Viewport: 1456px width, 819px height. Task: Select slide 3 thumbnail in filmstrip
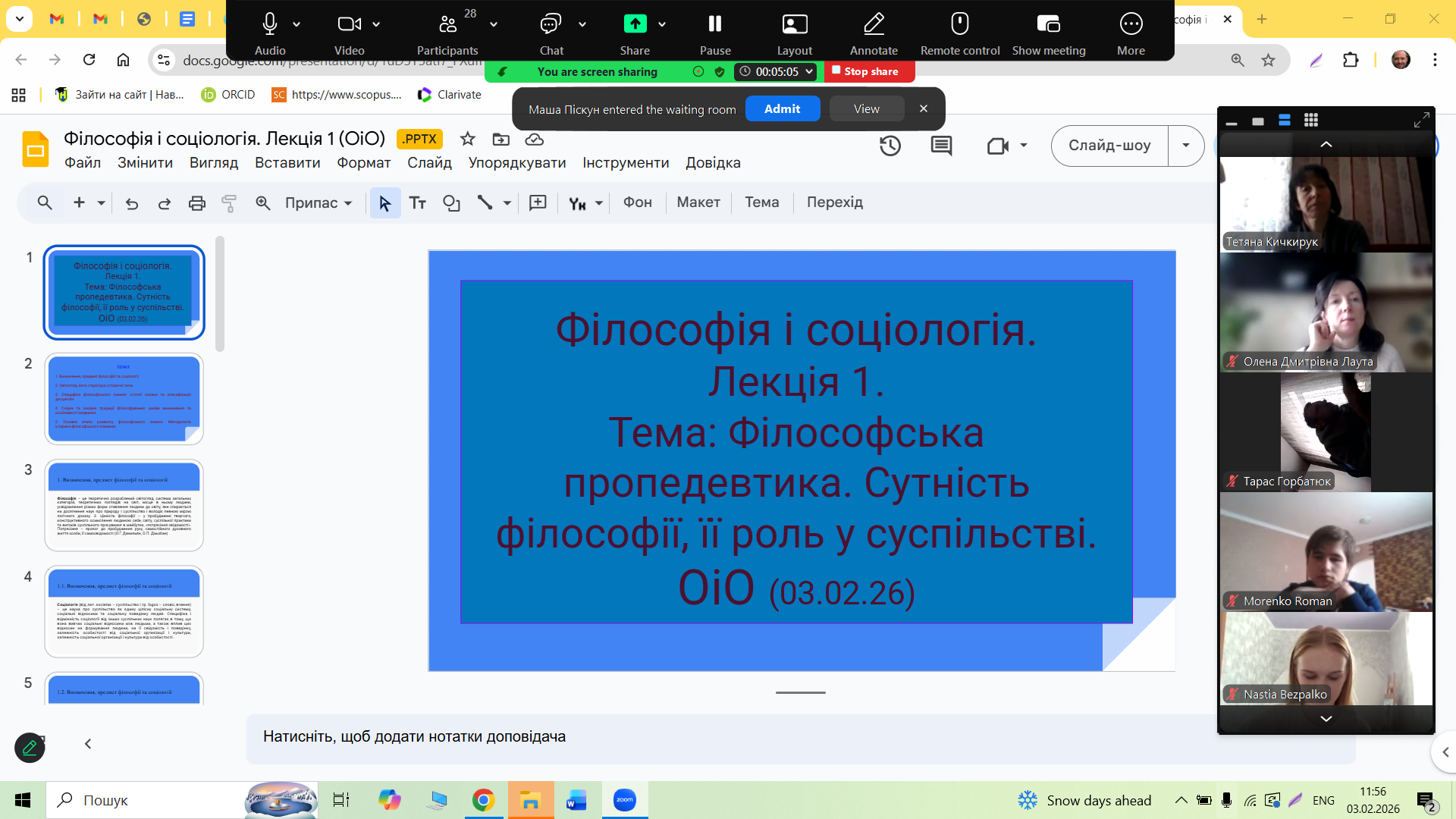(124, 504)
